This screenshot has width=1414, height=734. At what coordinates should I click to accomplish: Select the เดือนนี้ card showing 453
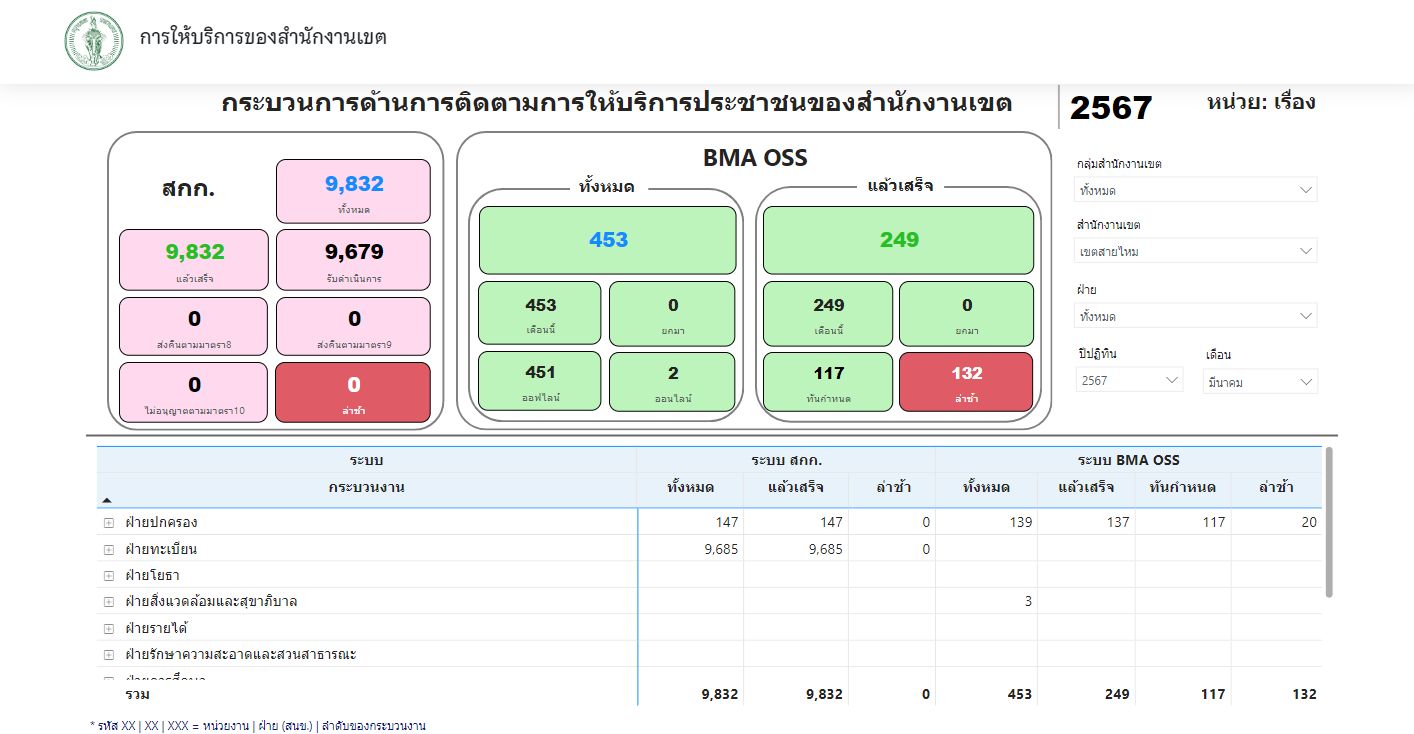click(540, 313)
